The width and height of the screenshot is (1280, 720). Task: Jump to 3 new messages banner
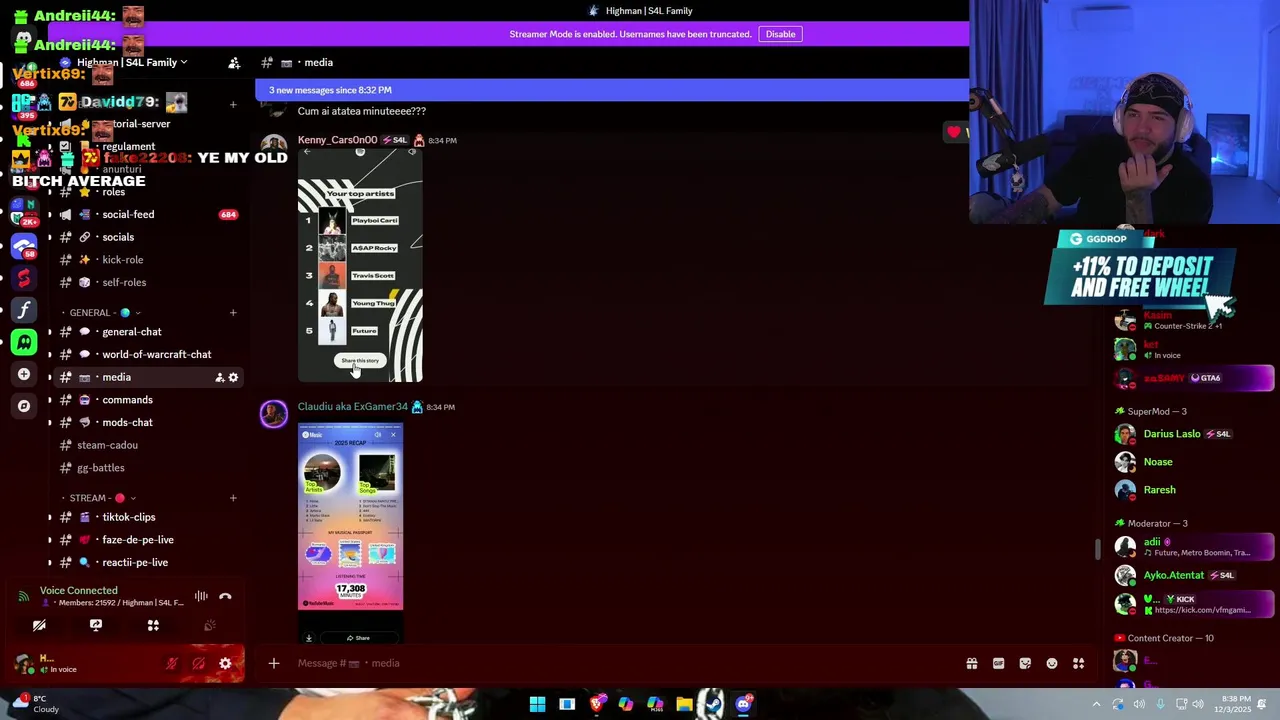tap(612, 90)
